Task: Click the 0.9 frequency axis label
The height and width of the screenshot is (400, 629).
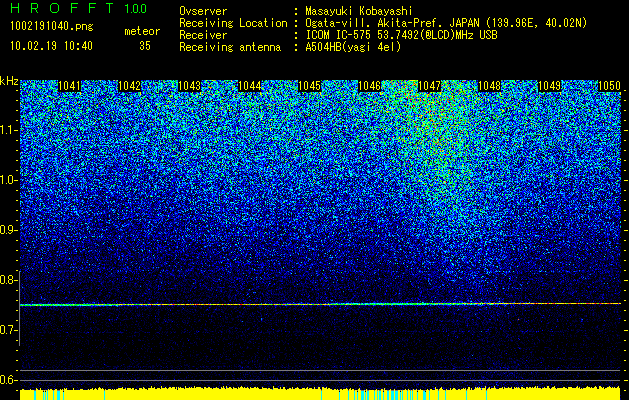Action: pos(8,230)
